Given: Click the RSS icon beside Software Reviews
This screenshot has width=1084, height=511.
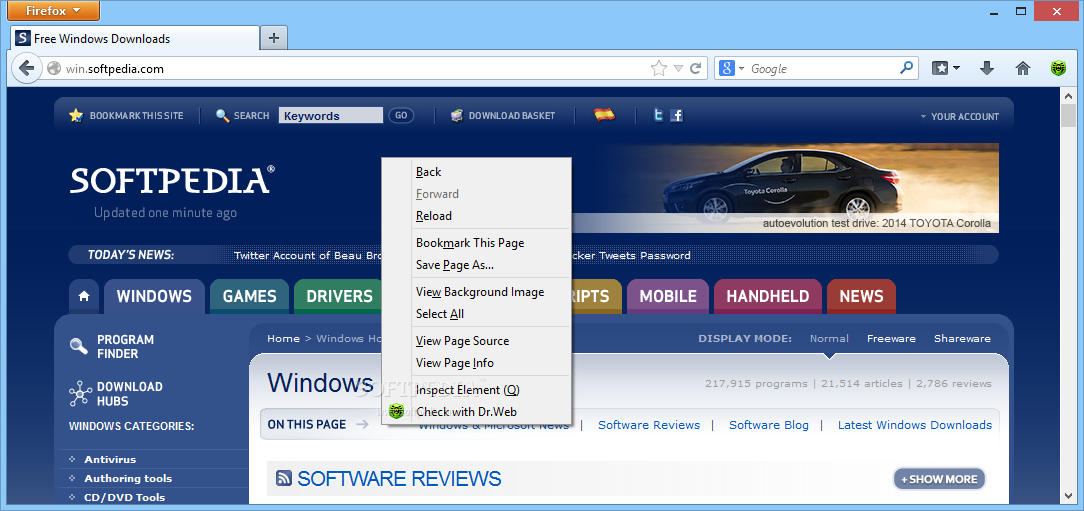Looking at the screenshot, I should point(283,478).
